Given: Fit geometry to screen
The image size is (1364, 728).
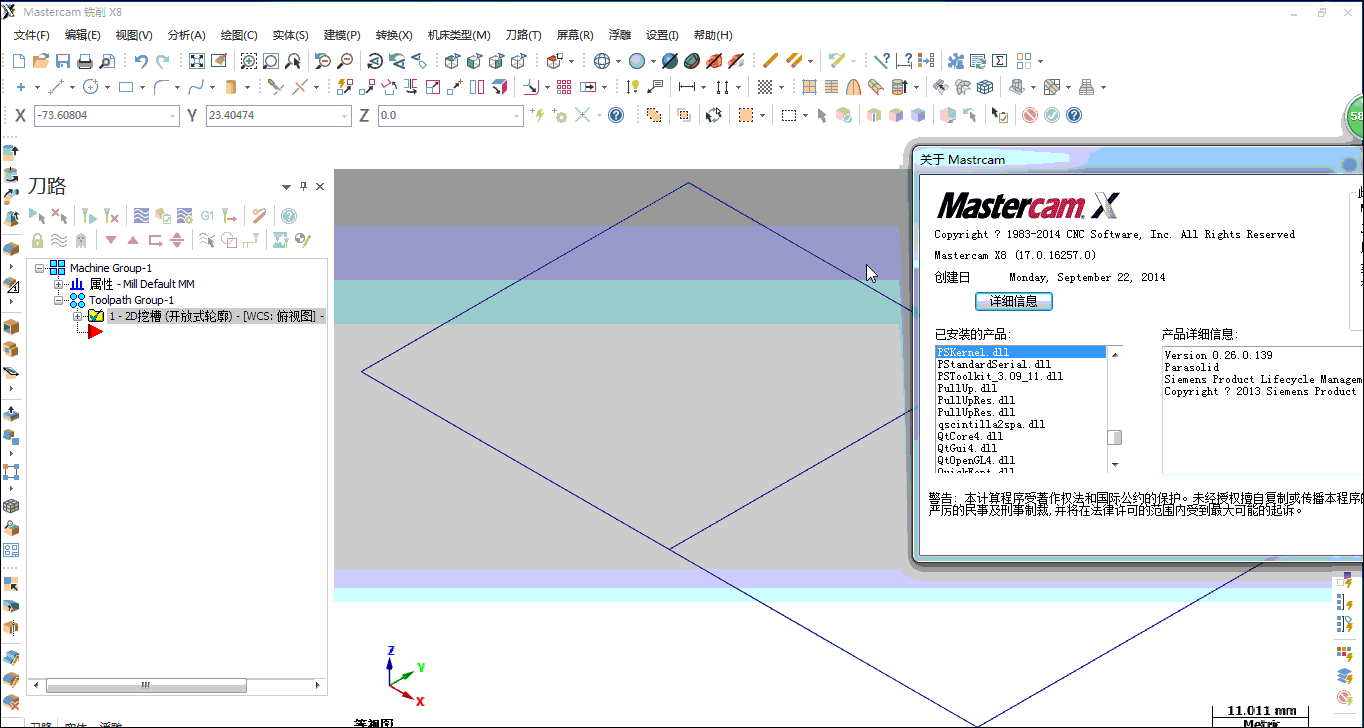Looking at the screenshot, I should point(197,61).
